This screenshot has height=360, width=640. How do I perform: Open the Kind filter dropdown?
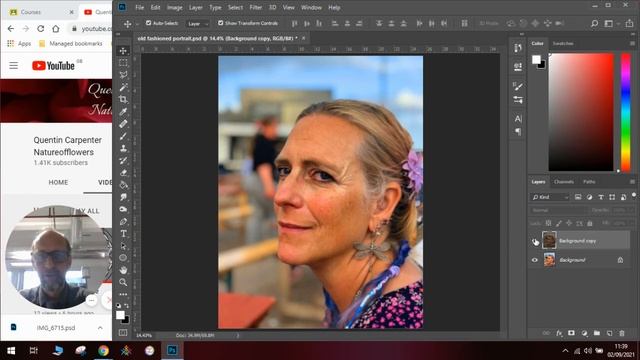550,197
